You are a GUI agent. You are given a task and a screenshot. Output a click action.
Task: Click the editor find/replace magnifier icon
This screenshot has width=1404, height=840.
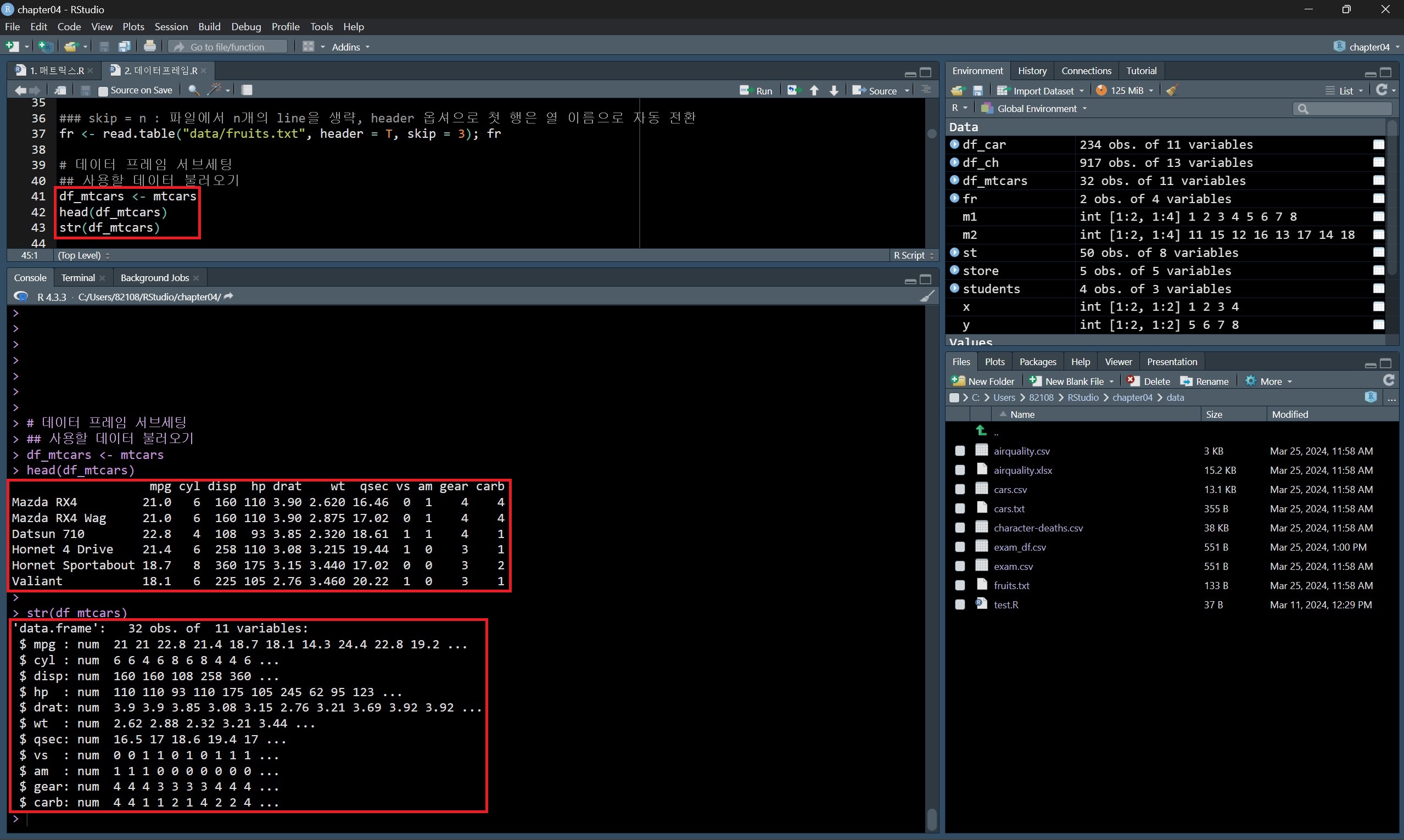[193, 90]
